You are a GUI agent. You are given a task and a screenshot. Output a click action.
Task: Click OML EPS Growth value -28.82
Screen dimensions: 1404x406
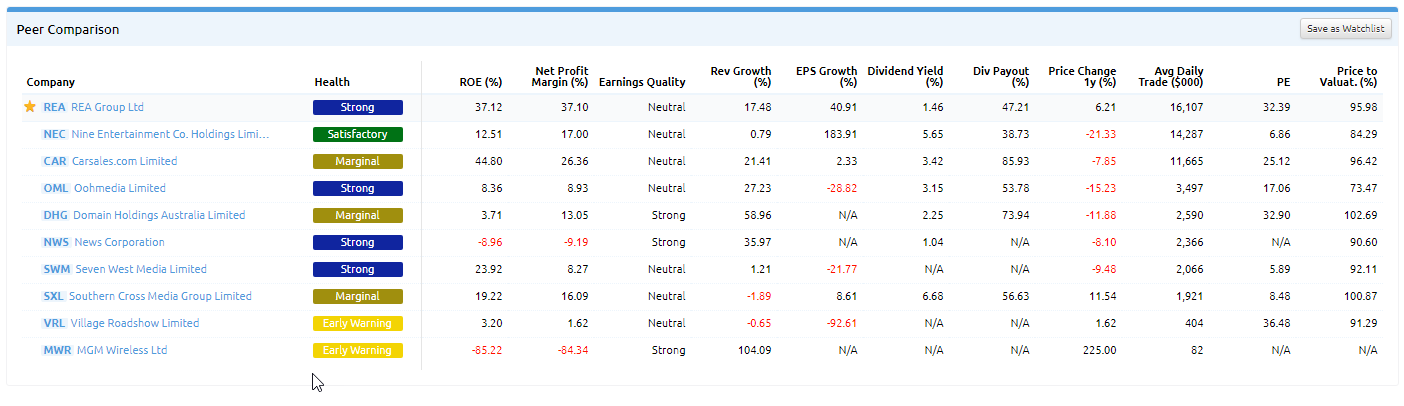pyautogui.click(x=841, y=188)
